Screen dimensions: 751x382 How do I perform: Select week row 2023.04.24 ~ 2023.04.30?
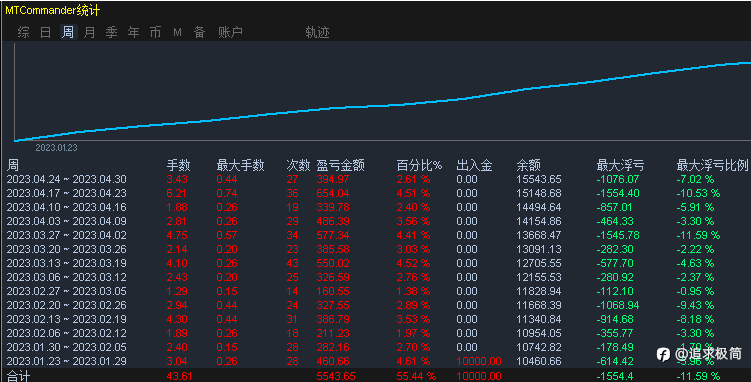coord(376,180)
